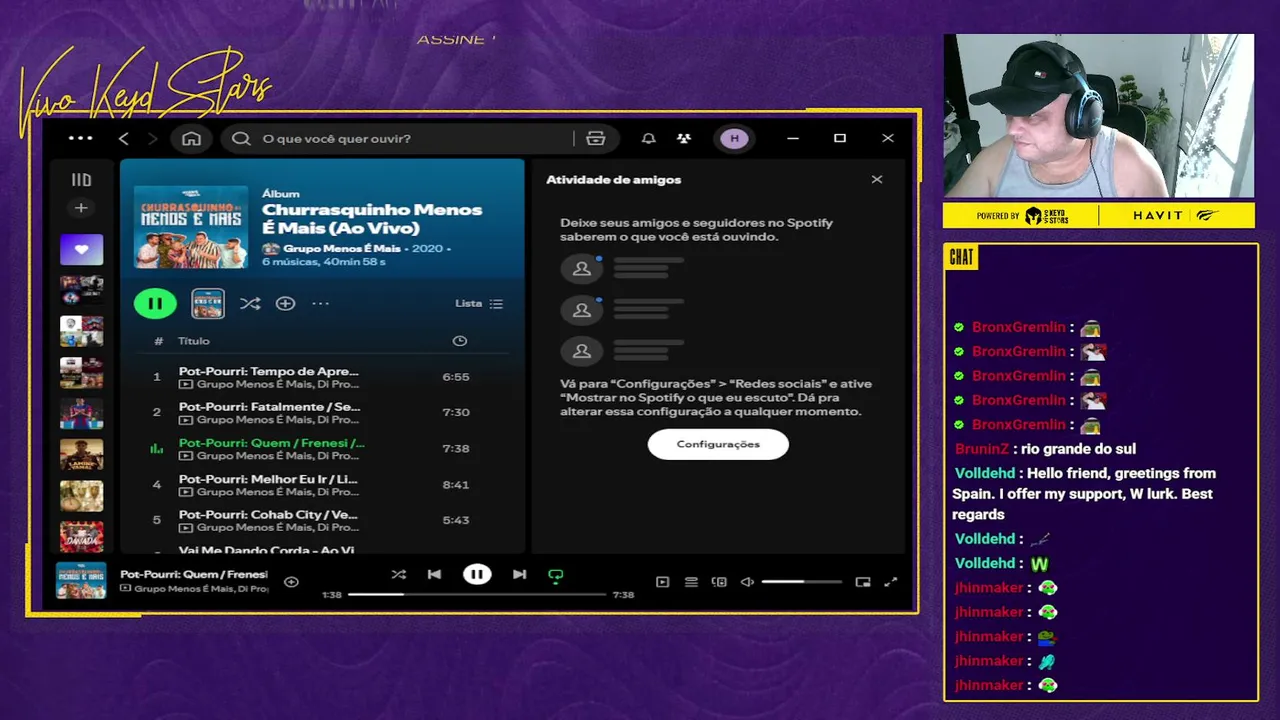
Task: Skip to previous track
Action: click(434, 574)
